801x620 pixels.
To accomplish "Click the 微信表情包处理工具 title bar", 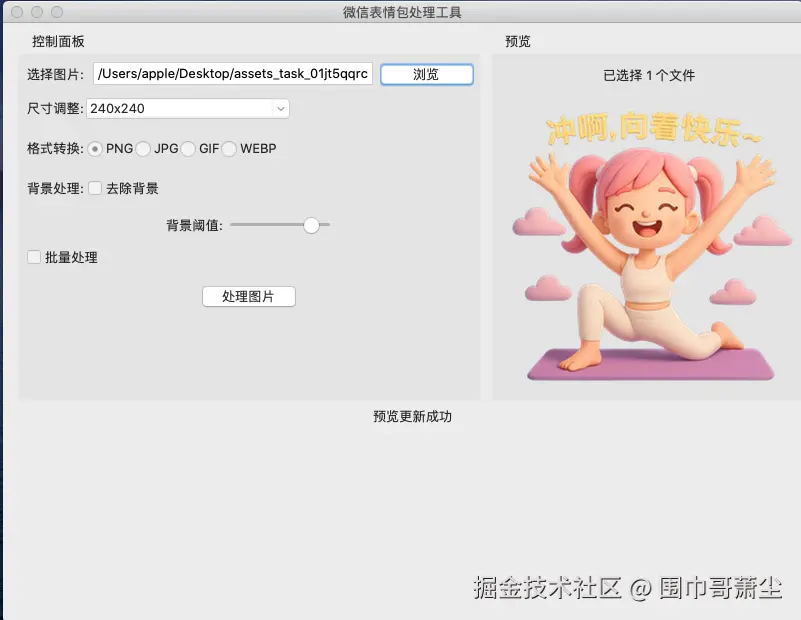I will 400,12.
